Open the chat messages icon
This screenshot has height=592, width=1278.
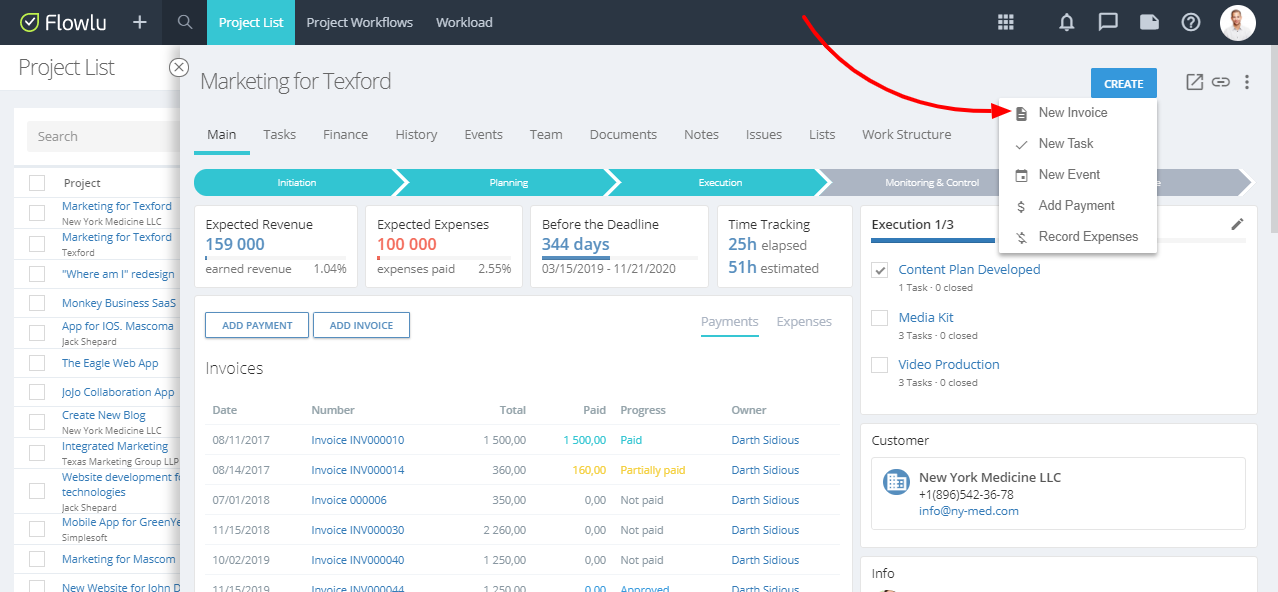(x=1108, y=22)
